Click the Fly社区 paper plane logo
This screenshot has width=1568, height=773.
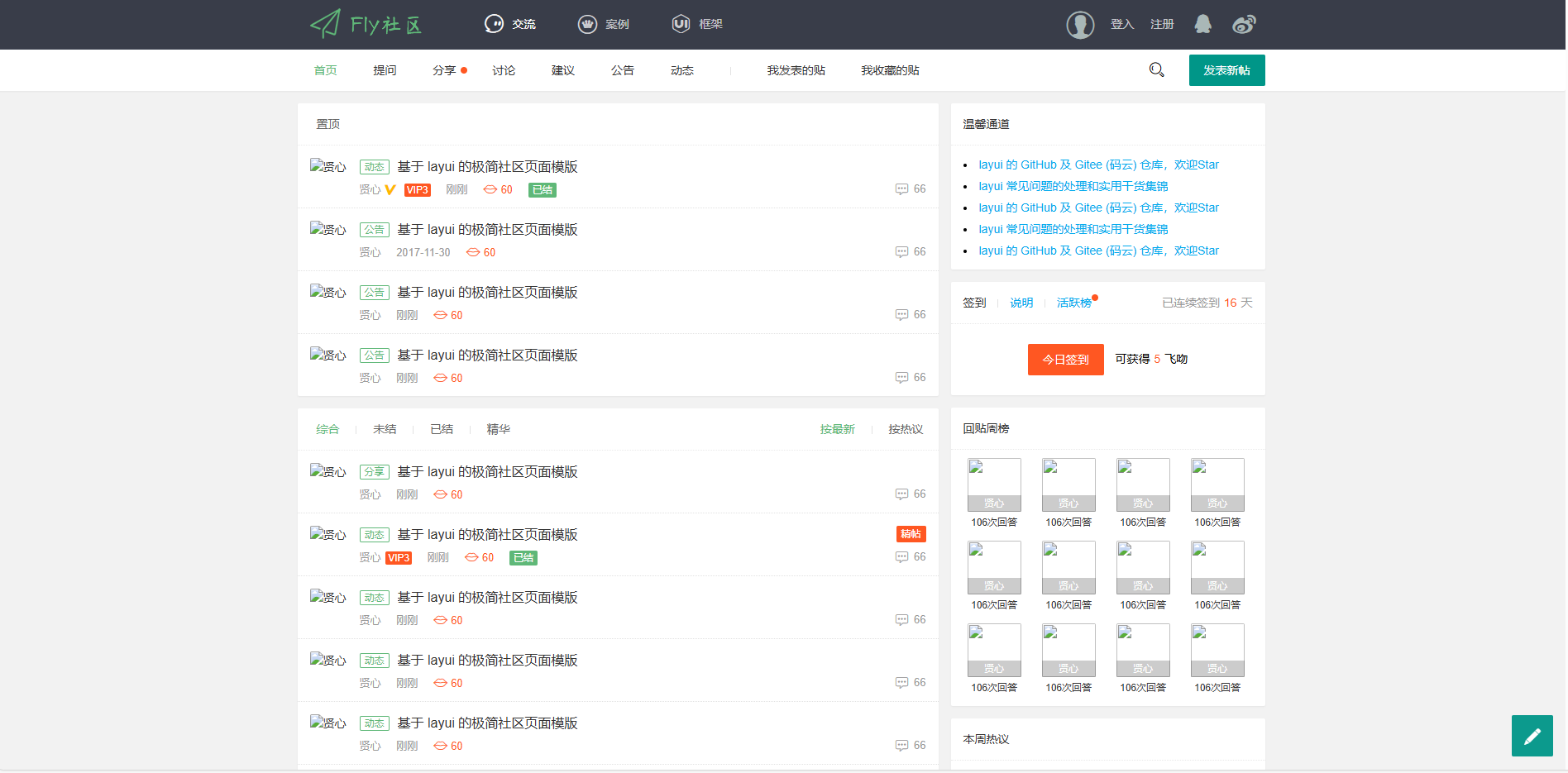(366, 24)
